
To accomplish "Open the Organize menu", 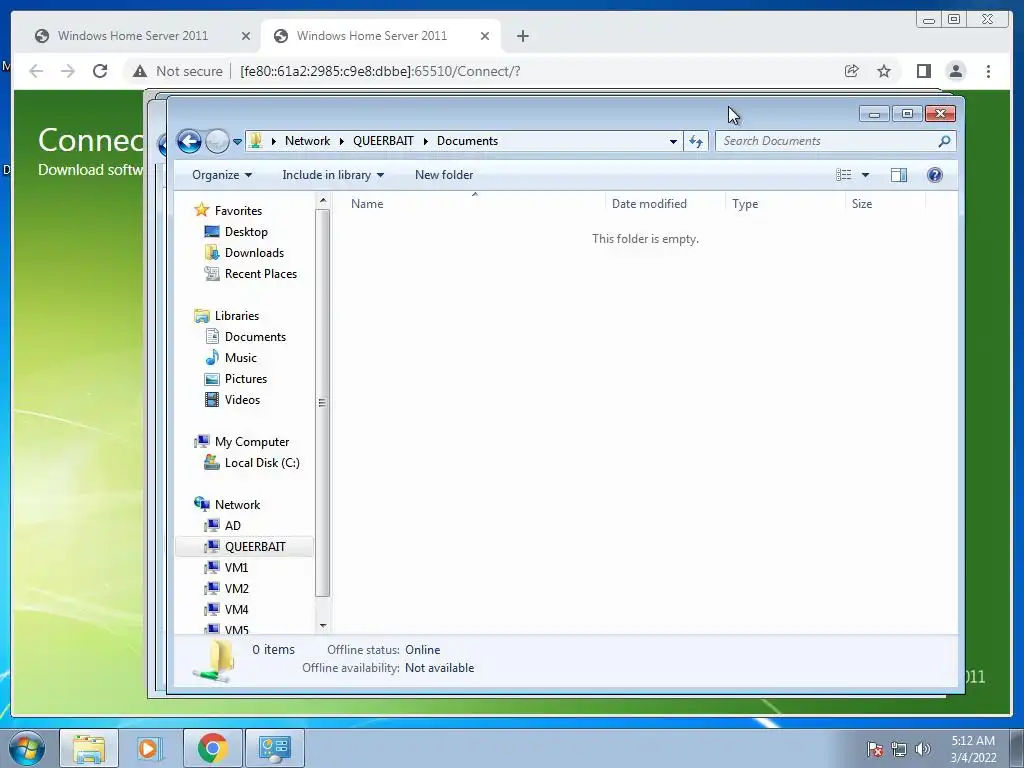I will (x=221, y=175).
